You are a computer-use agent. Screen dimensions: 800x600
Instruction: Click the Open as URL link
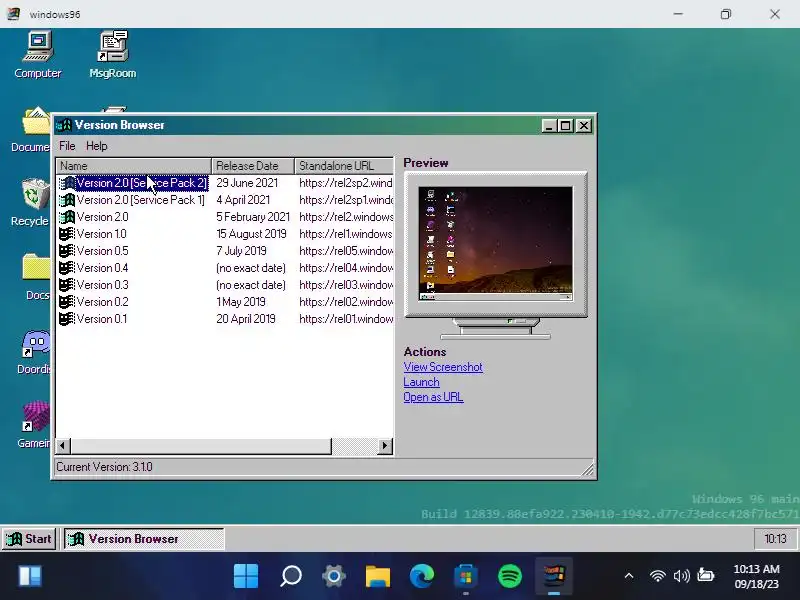pos(433,397)
